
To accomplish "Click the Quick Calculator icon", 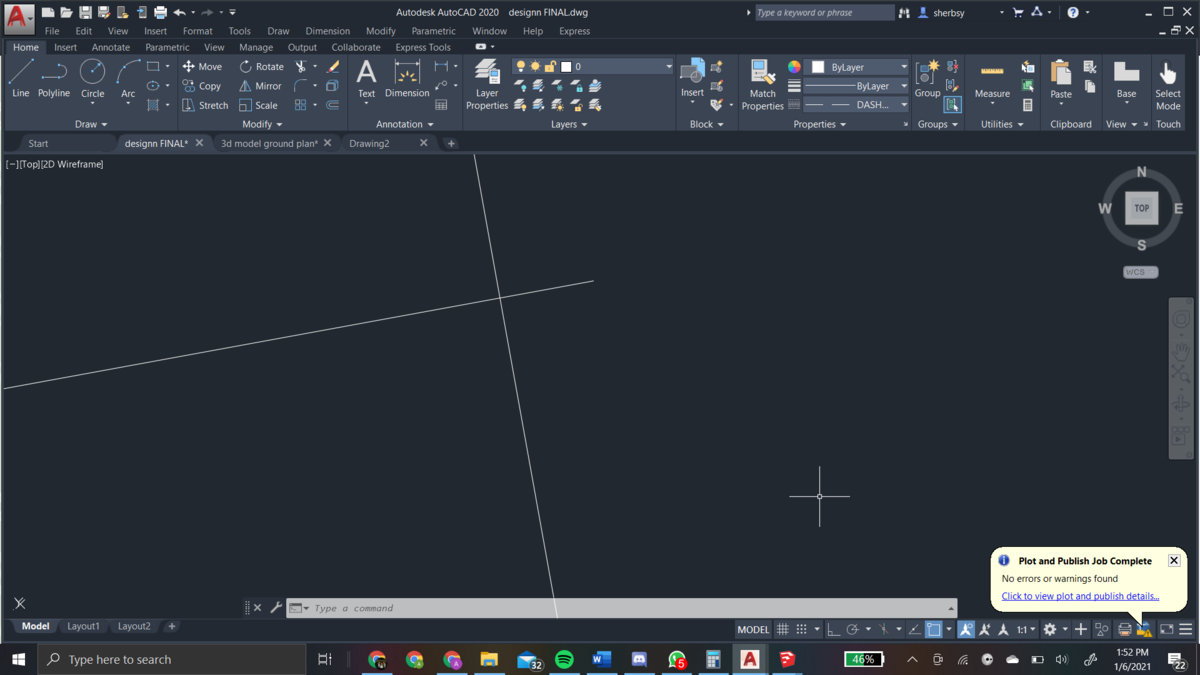I will pyautogui.click(x=1027, y=105).
